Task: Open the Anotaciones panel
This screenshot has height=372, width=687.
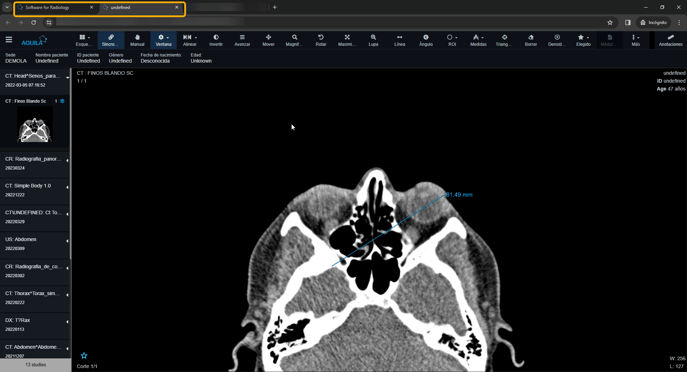Action: 670,40
